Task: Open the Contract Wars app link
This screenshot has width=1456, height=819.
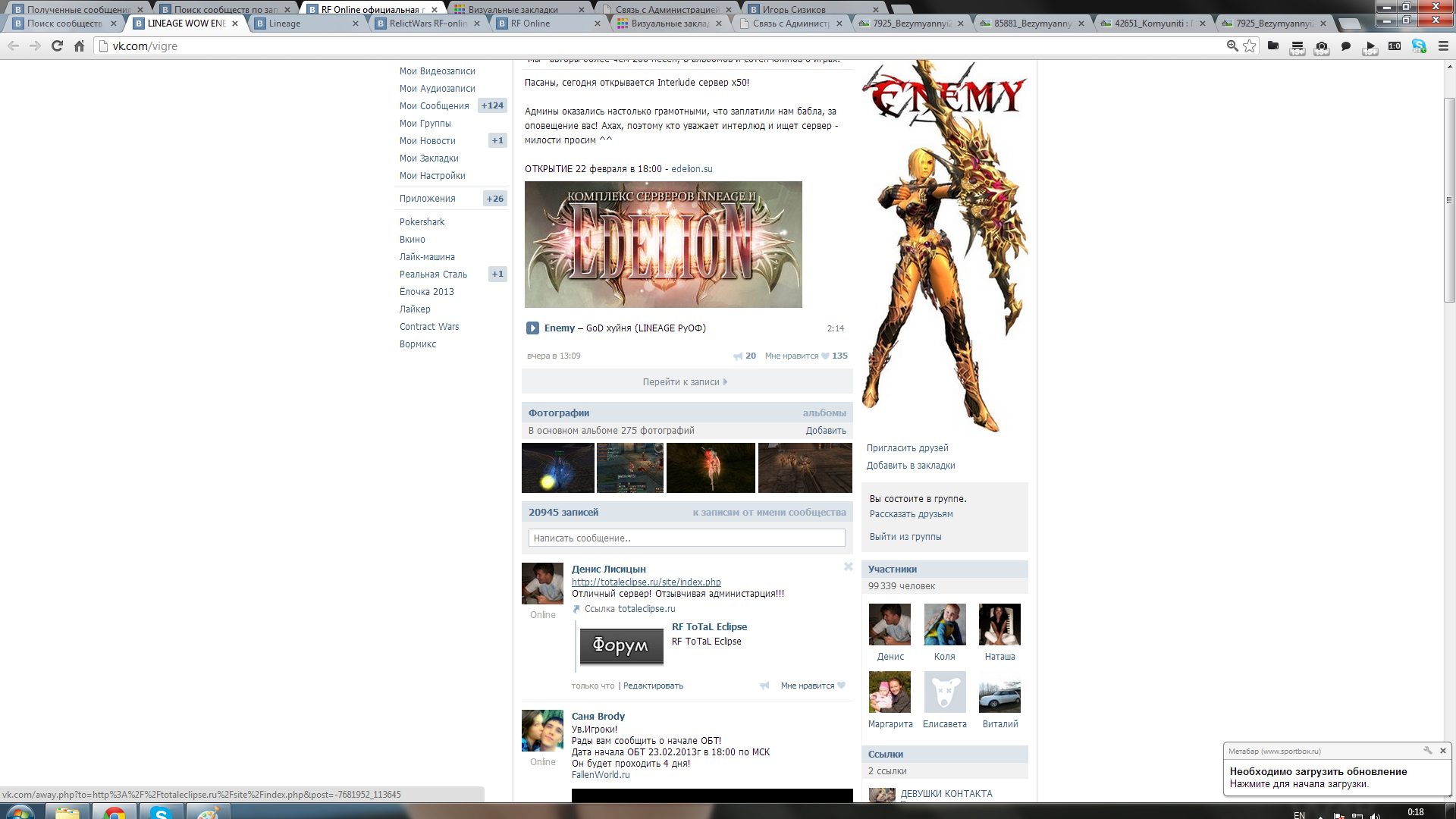Action: tap(429, 327)
